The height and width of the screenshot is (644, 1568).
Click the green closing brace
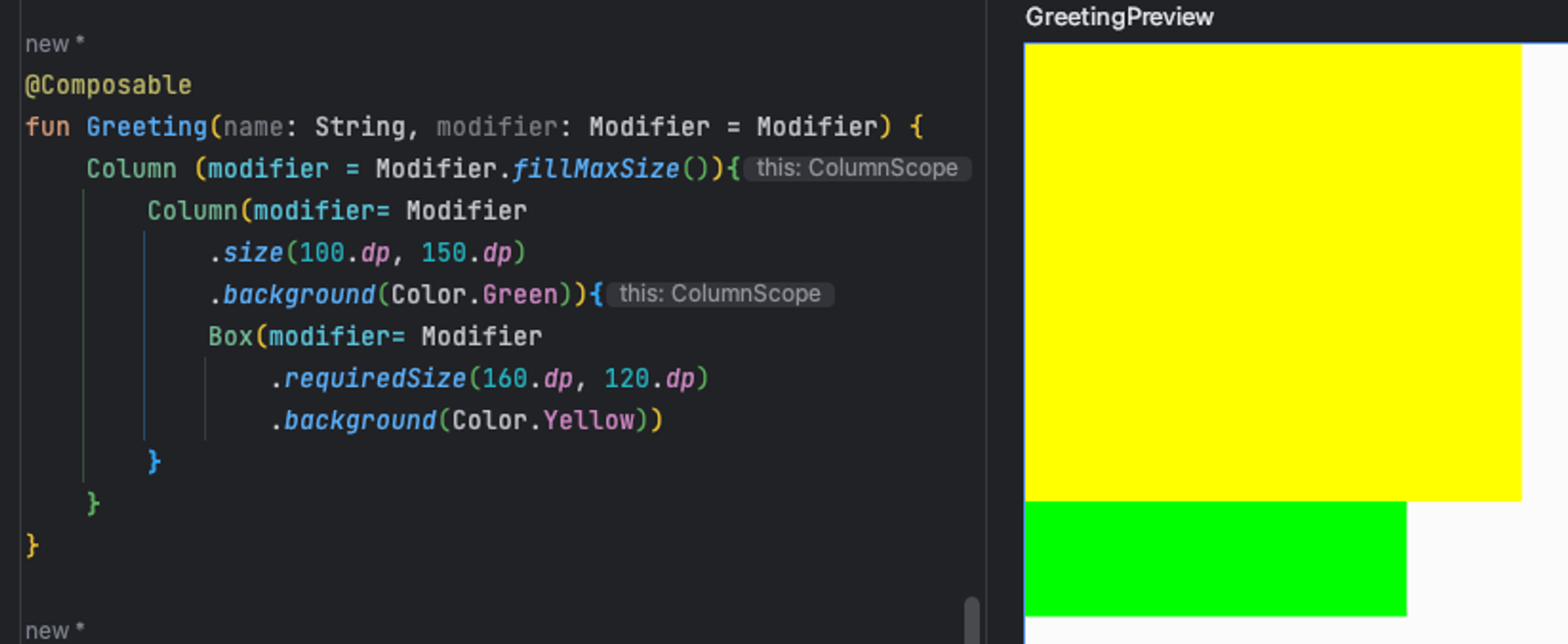pyautogui.click(x=93, y=504)
